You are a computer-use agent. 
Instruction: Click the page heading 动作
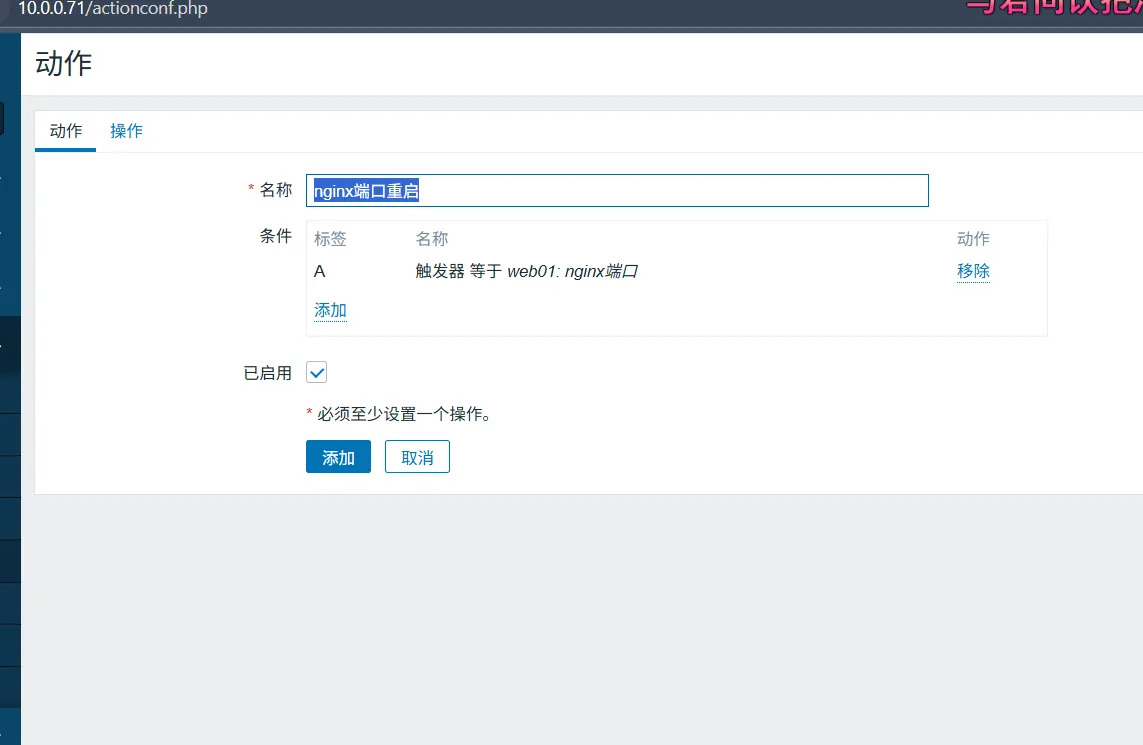tap(63, 63)
